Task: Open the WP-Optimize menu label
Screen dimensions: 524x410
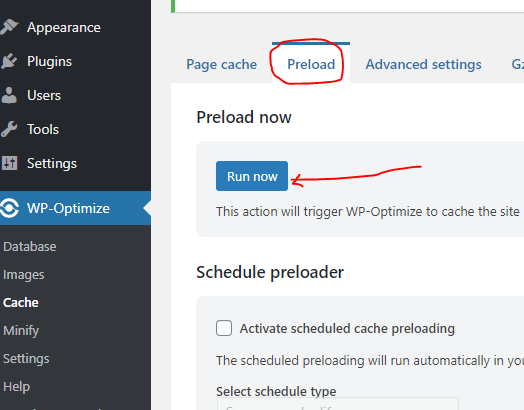Action: click(x=69, y=208)
